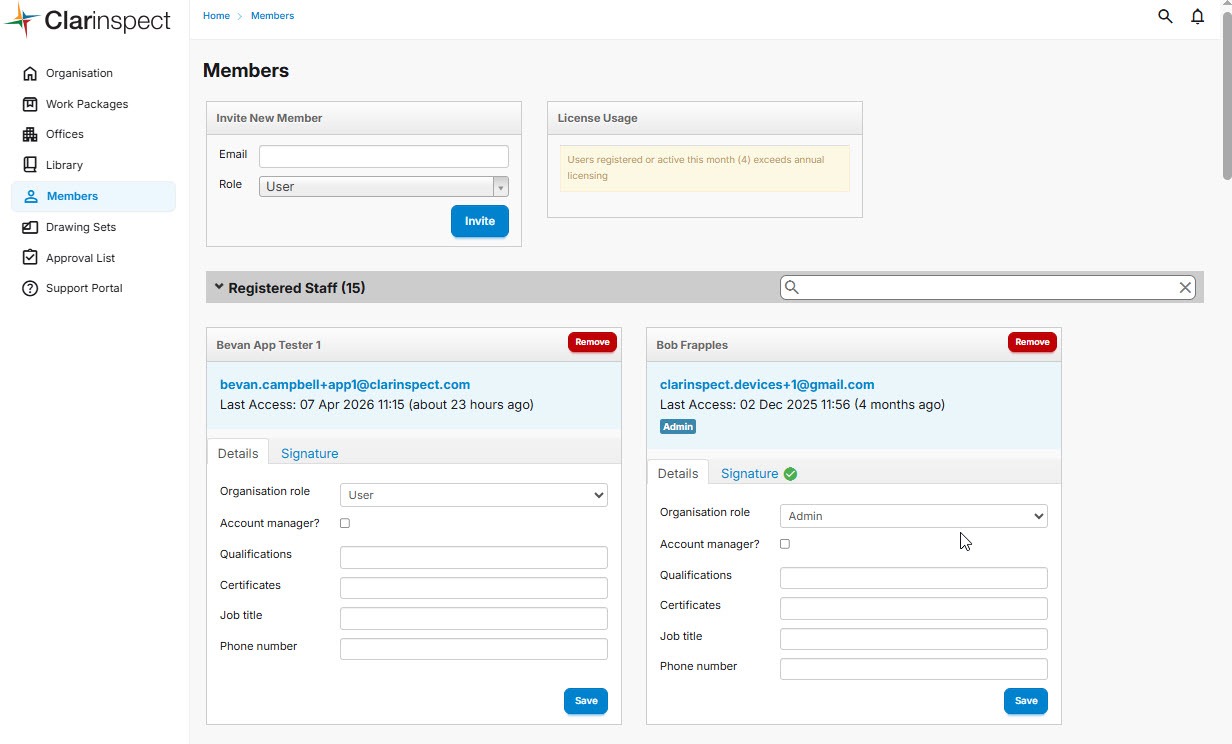Open notifications bell icon
Image resolution: width=1232 pixels, height=744 pixels.
click(x=1197, y=16)
